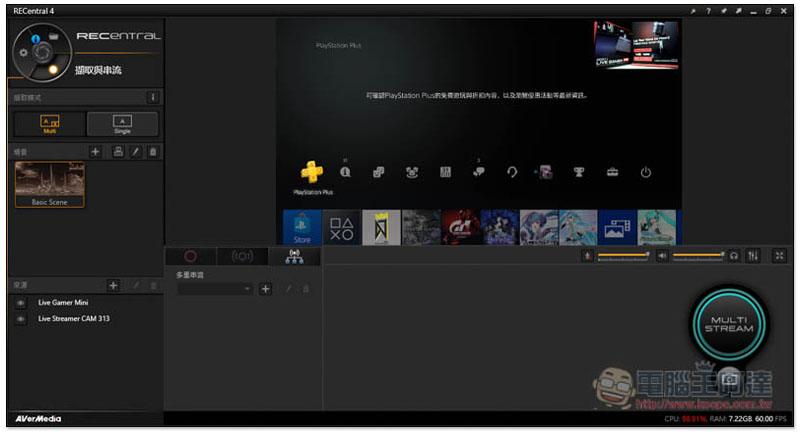800x432 pixels.
Task: Click the PlayStation Store tile in the preview
Action: 302,227
